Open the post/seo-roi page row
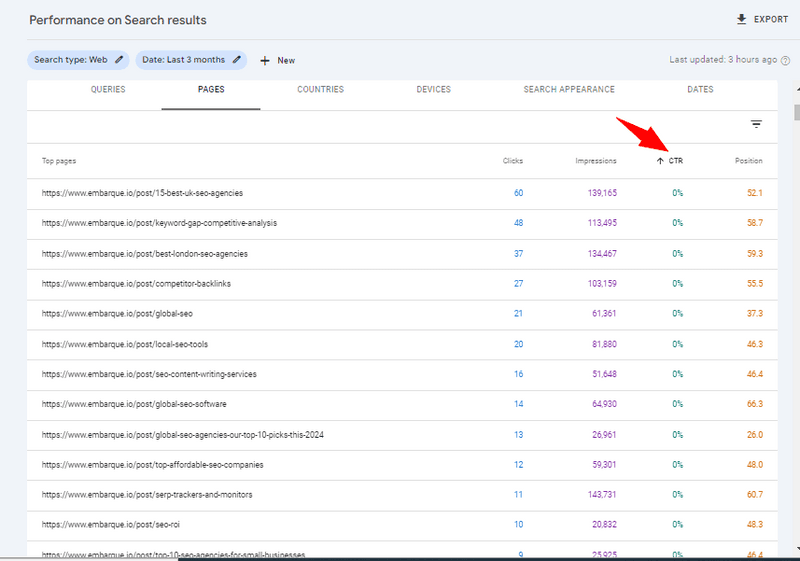Viewport: 800px width, 561px height. coord(402,525)
